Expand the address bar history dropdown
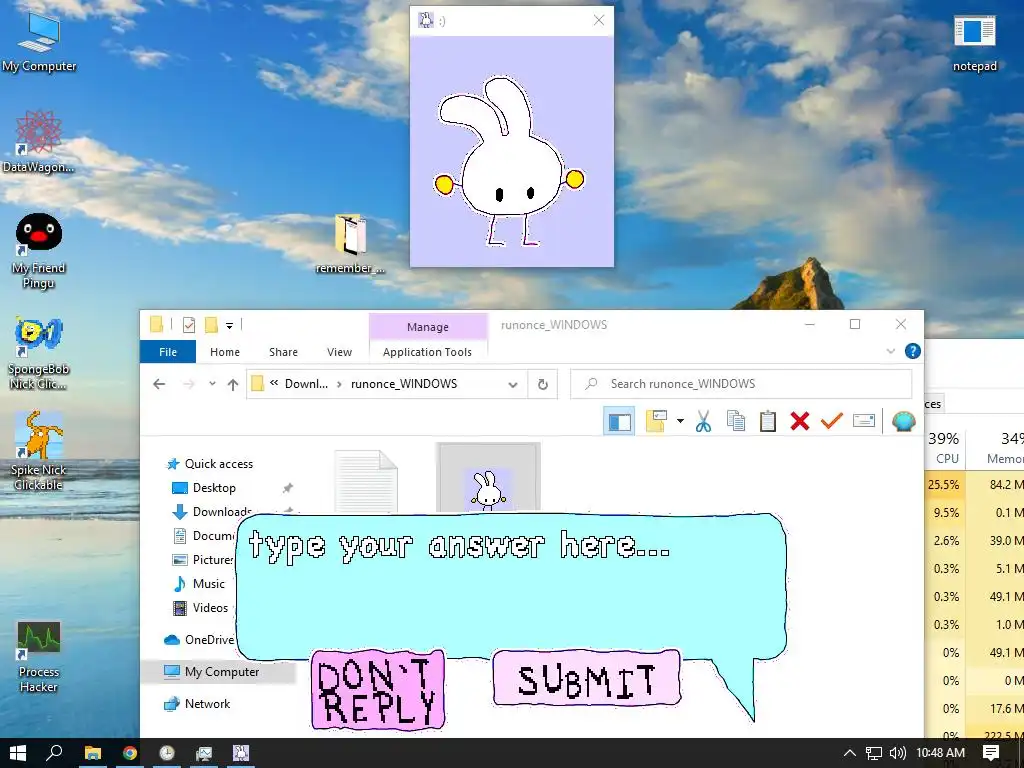1024x768 pixels. [513, 385]
